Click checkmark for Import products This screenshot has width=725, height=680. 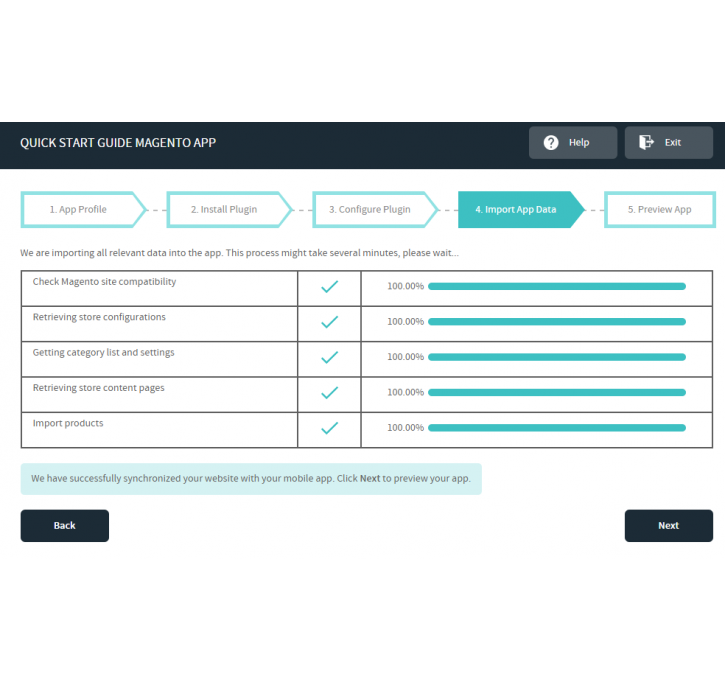[x=330, y=428]
